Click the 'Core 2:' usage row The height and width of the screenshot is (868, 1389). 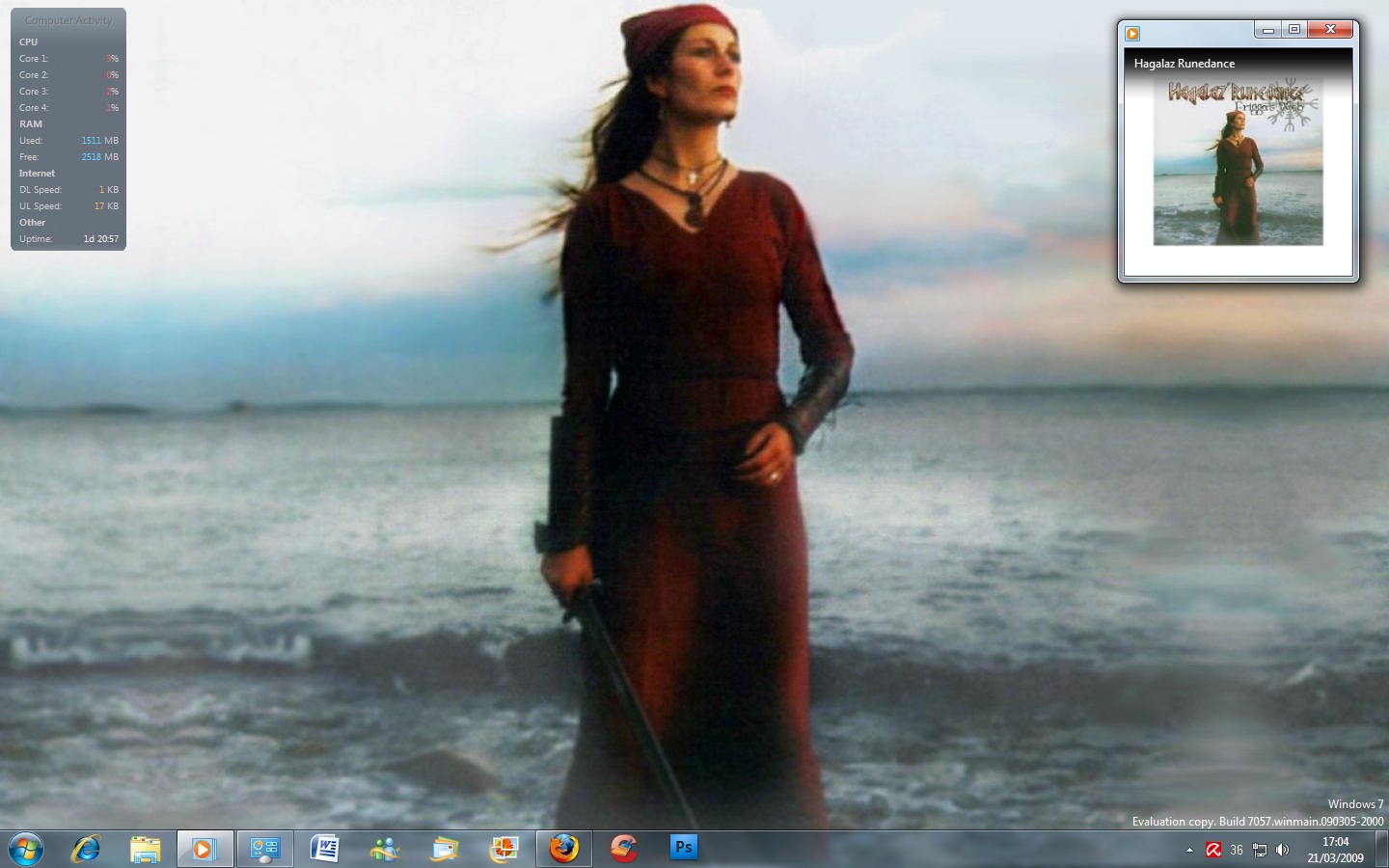68,75
